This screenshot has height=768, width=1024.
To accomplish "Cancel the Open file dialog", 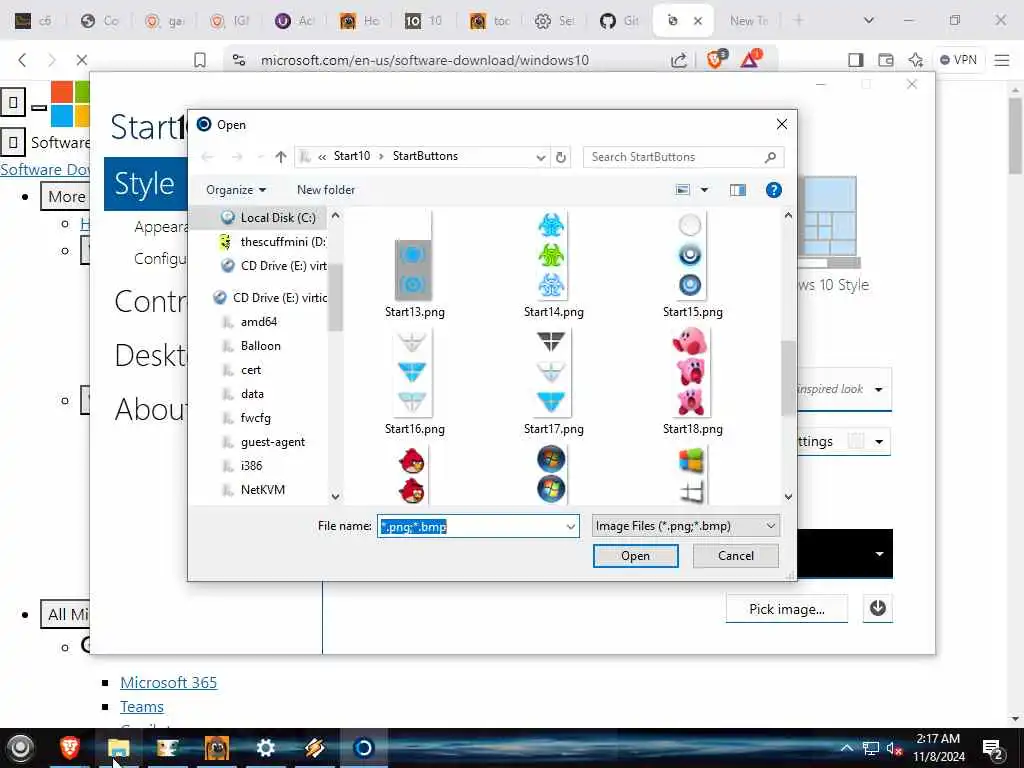I will (x=735, y=556).
